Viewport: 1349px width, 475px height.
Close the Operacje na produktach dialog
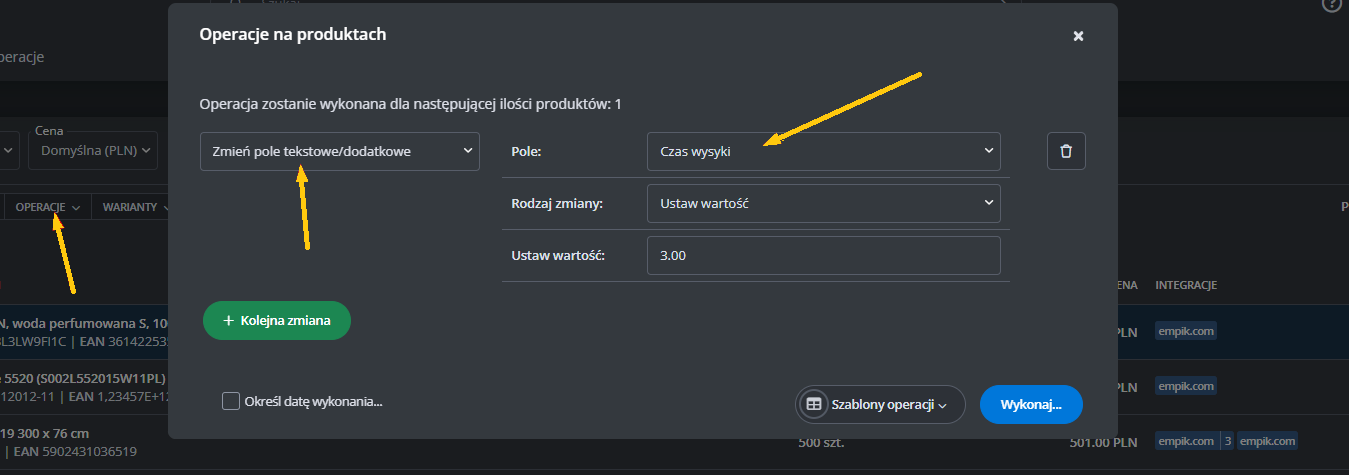(1078, 36)
